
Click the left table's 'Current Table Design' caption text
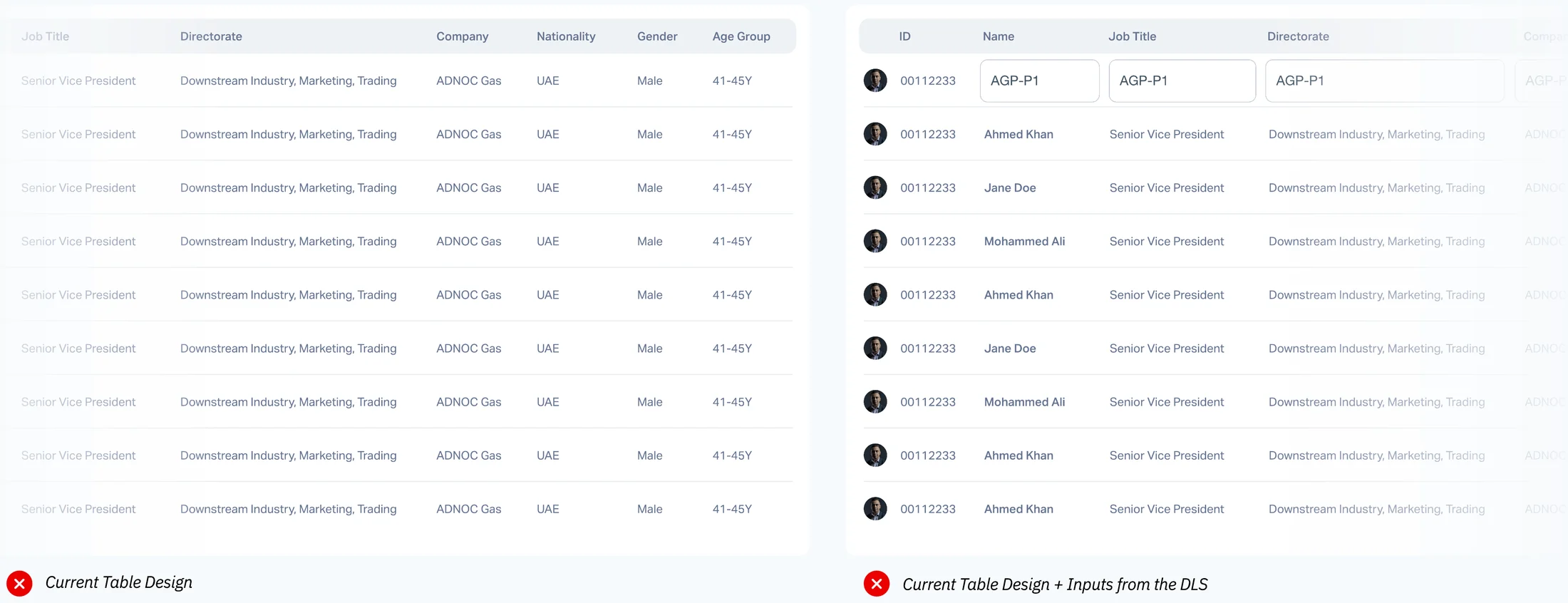point(119,582)
